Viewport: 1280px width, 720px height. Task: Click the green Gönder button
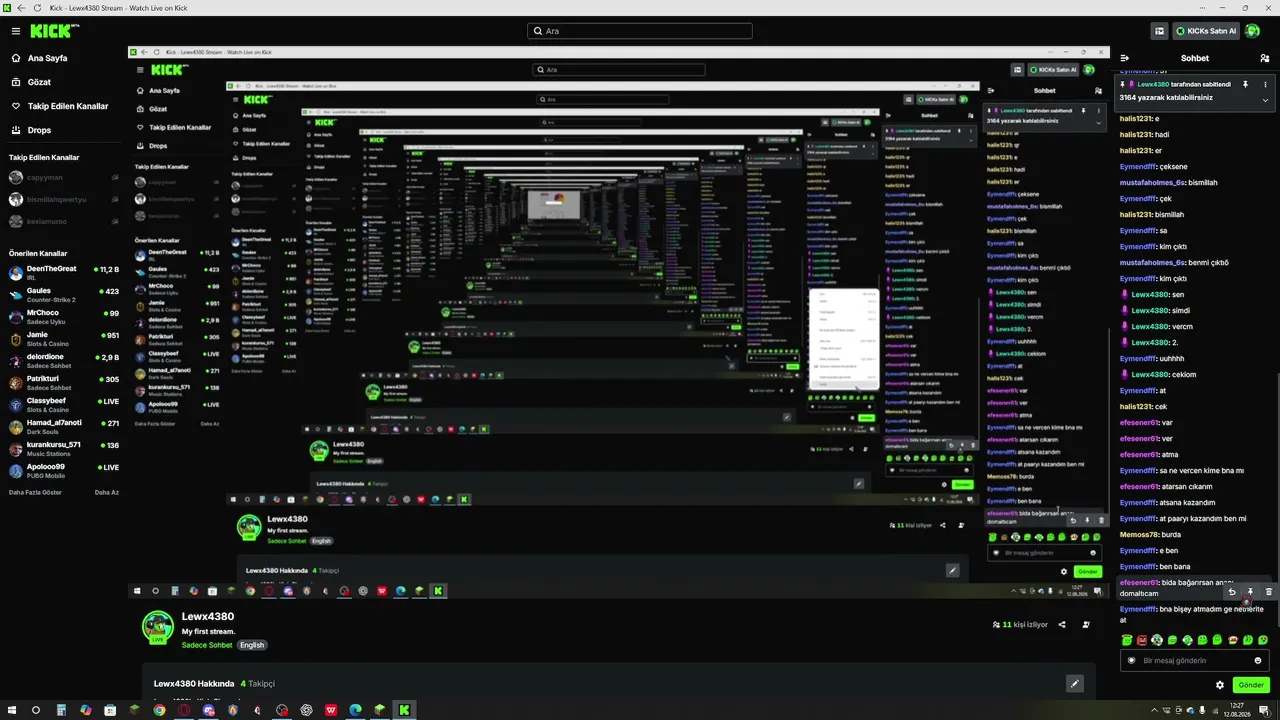coord(1251,685)
